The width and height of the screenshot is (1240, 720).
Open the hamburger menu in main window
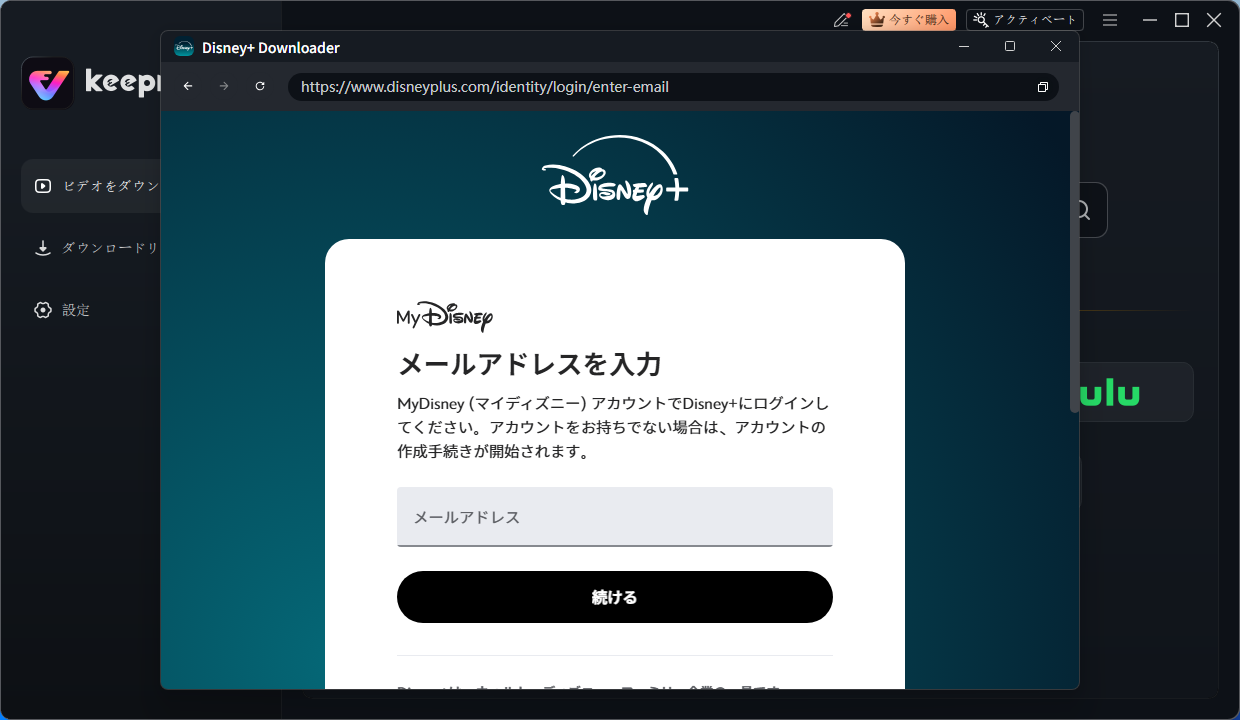tap(1110, 20)
